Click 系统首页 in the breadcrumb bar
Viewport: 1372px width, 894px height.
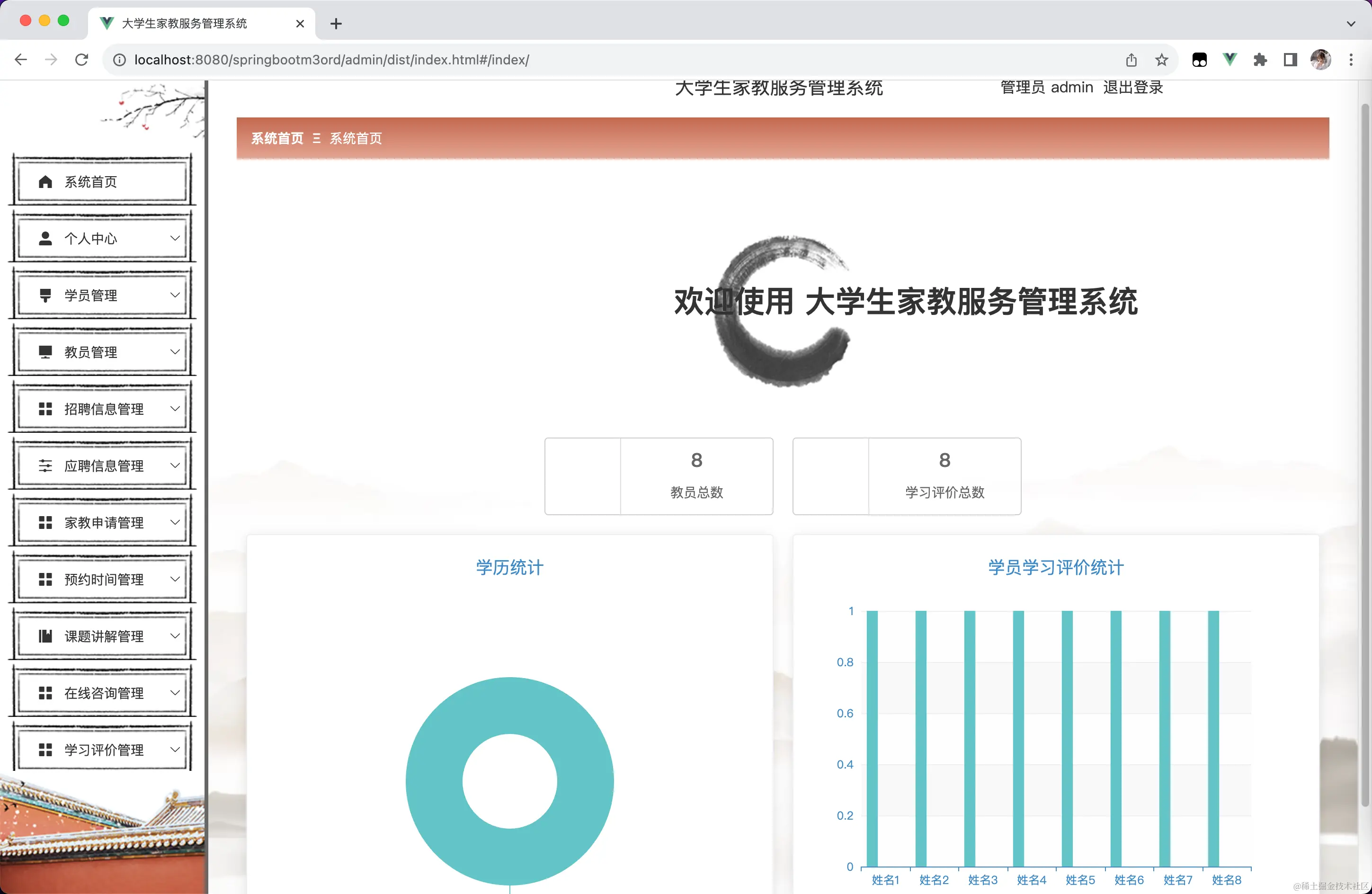[x=277, y=138]
